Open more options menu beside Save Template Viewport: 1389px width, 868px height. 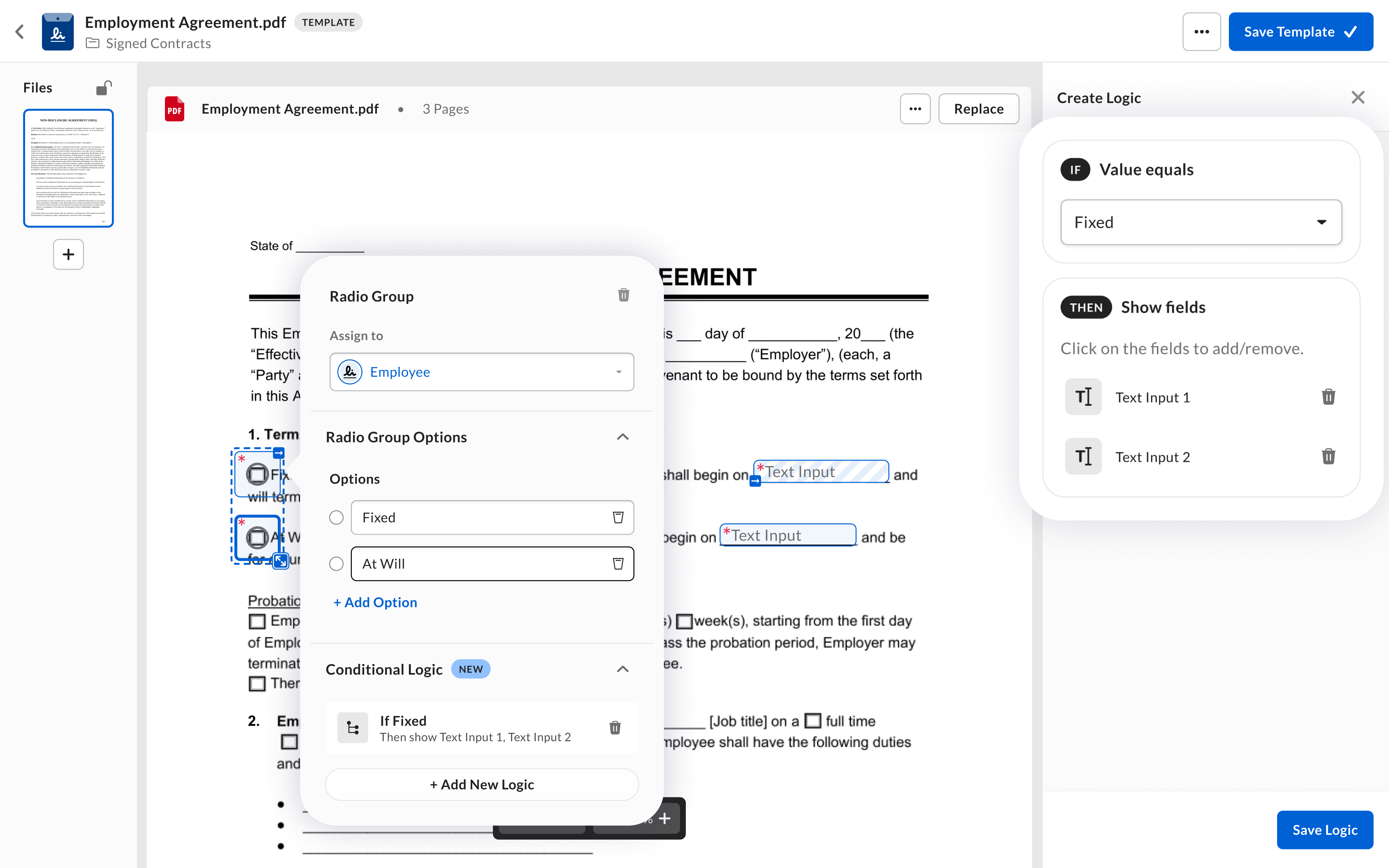(1201, 31)
